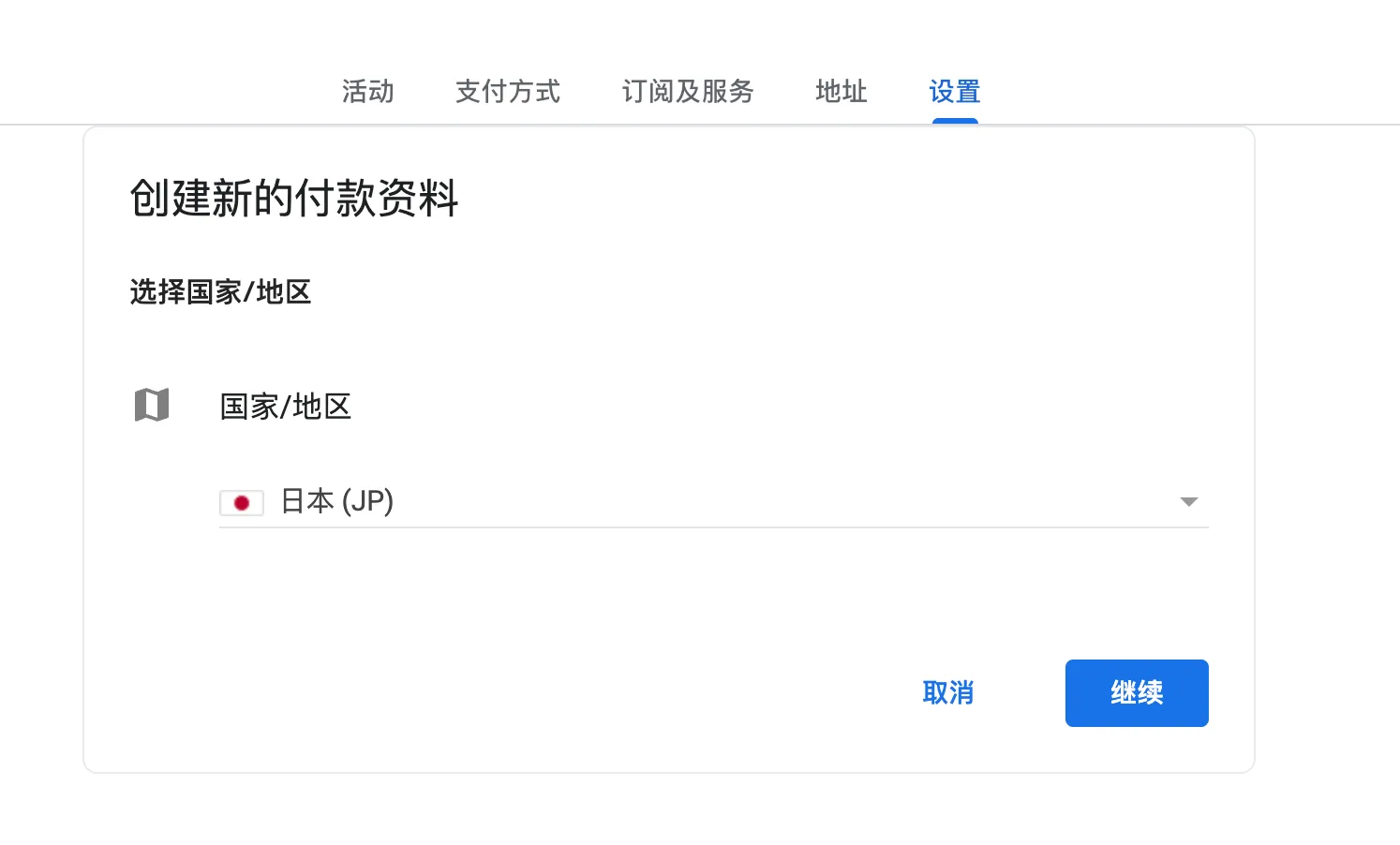Select the 地址 tab
Image resolution: width=1400 pixels, height=845 pixels.
click(841, 92)
